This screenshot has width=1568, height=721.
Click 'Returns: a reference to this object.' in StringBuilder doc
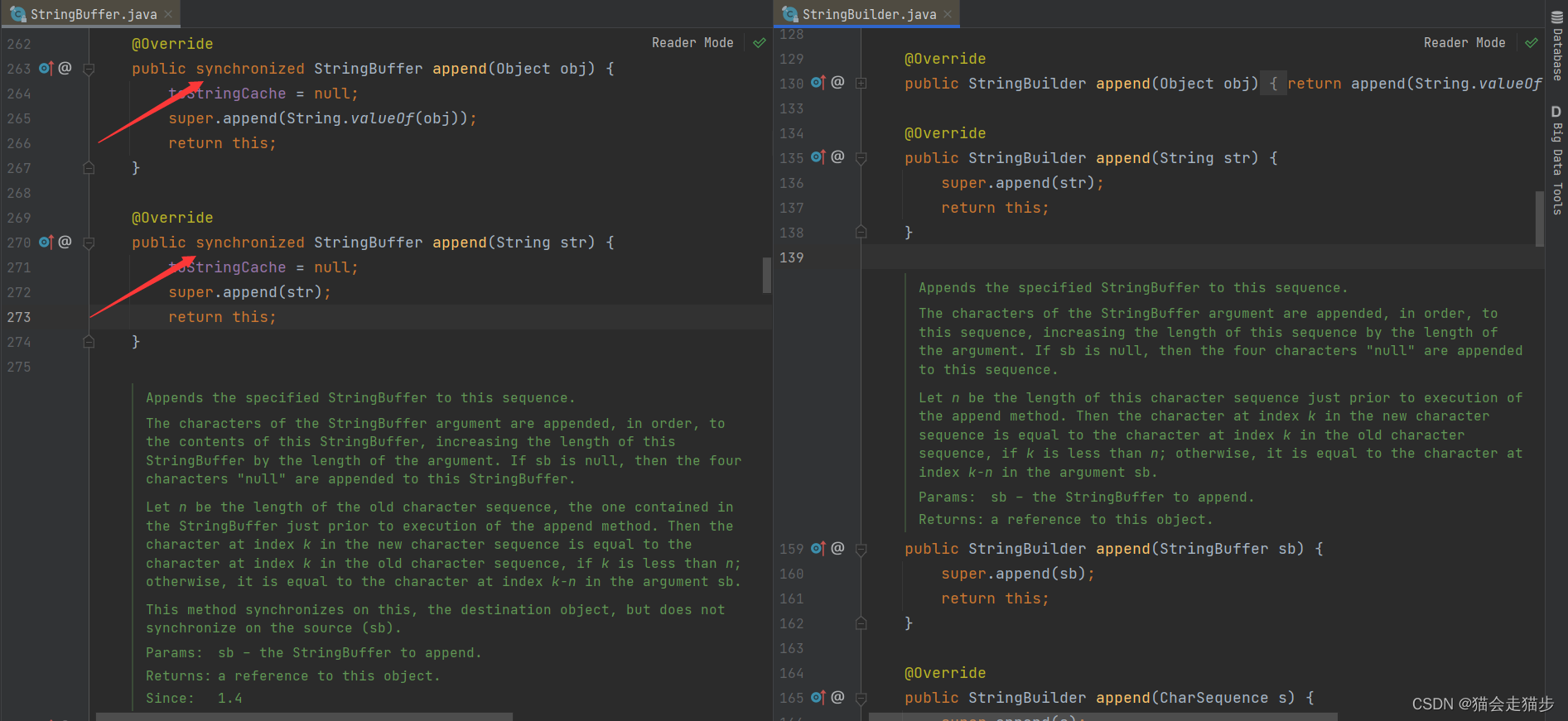[1065, 520]
